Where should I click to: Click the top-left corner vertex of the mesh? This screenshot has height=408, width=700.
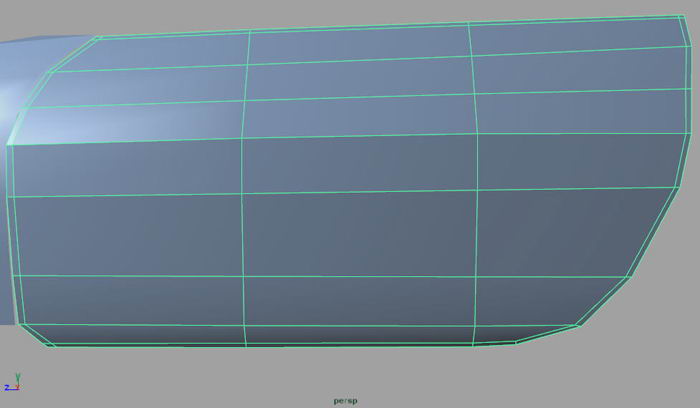point(98,38)
